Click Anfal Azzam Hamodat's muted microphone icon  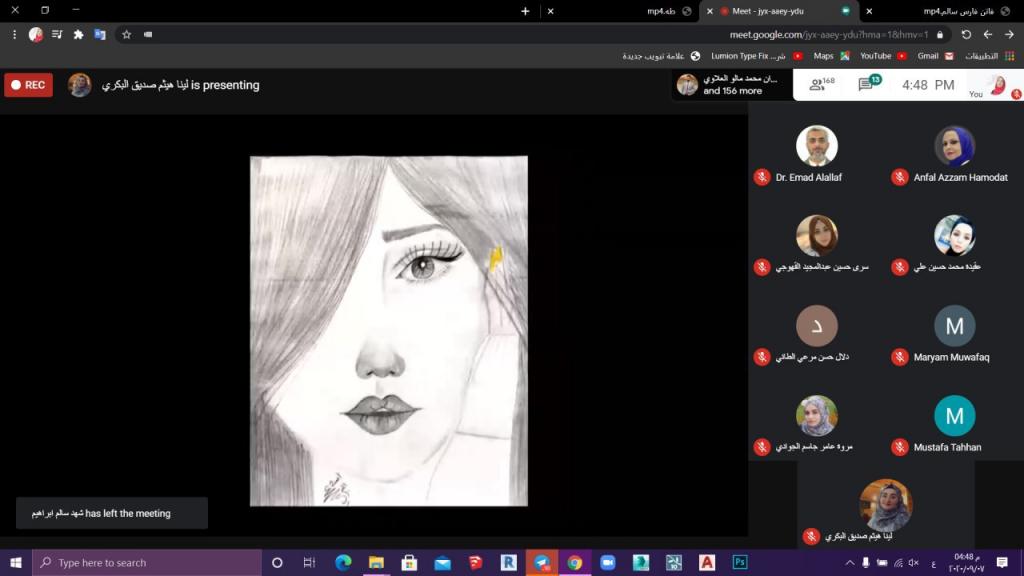point(899,177)
